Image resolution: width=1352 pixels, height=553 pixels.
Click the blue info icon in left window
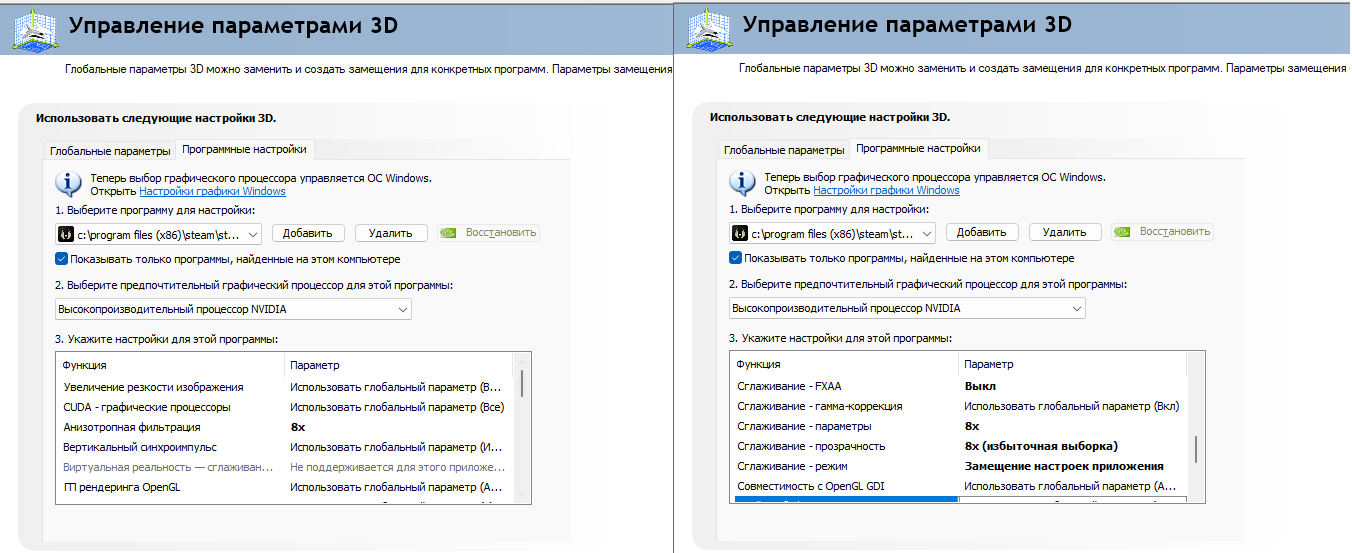click(x=68, y=183)
